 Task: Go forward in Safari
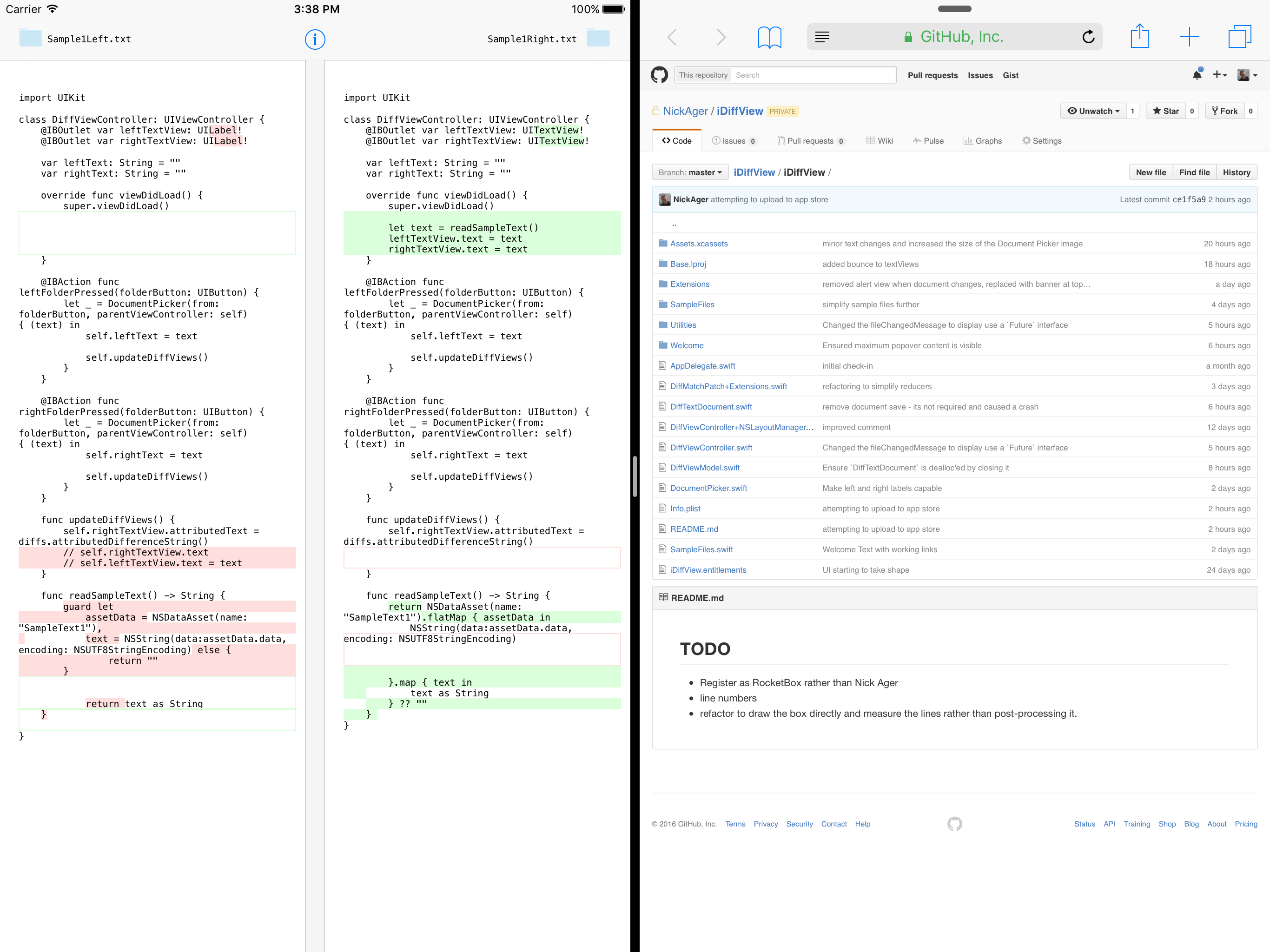pyautogui.click(x=721, y=37)
